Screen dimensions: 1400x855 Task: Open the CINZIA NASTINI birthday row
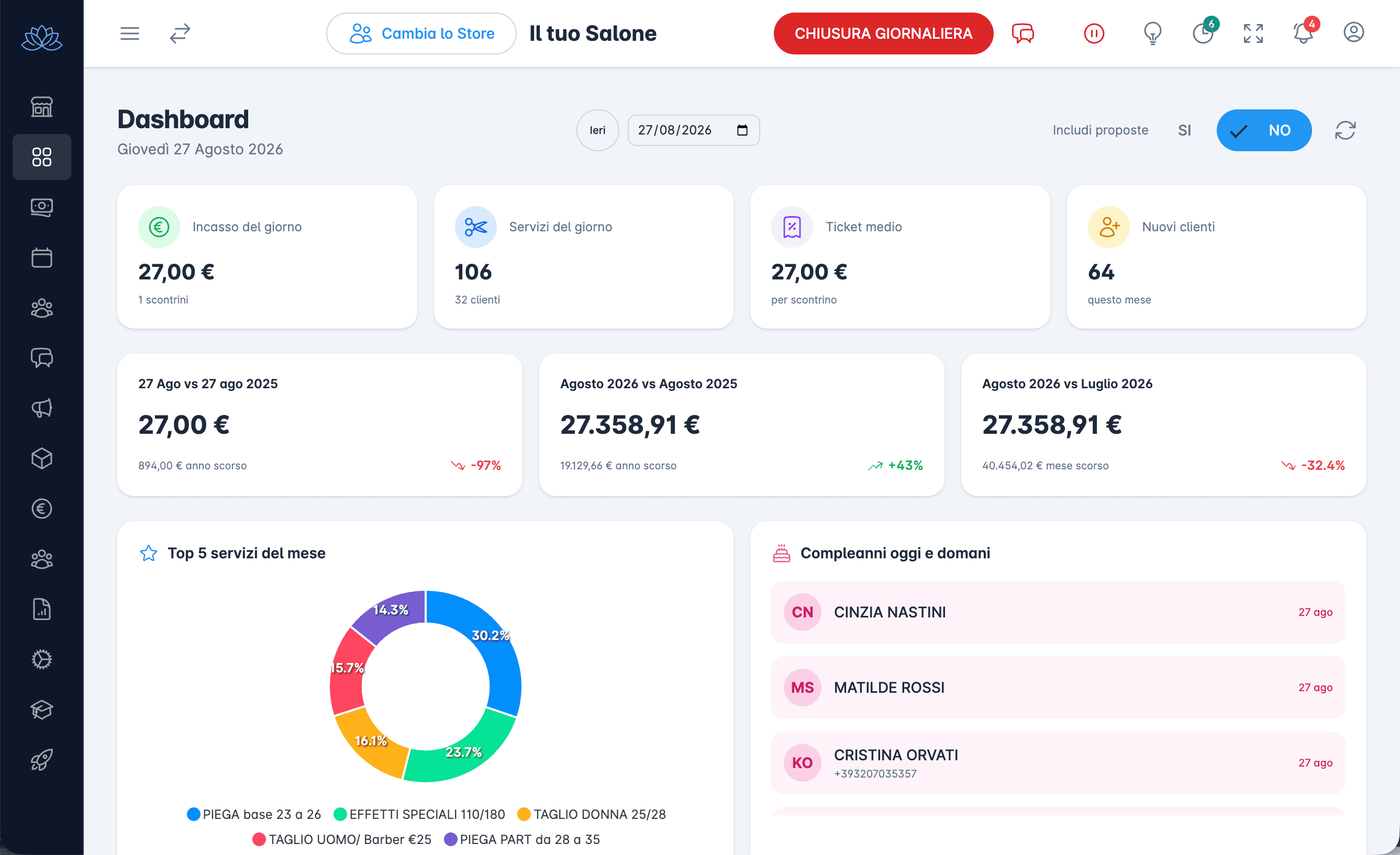coord(1058,612)
